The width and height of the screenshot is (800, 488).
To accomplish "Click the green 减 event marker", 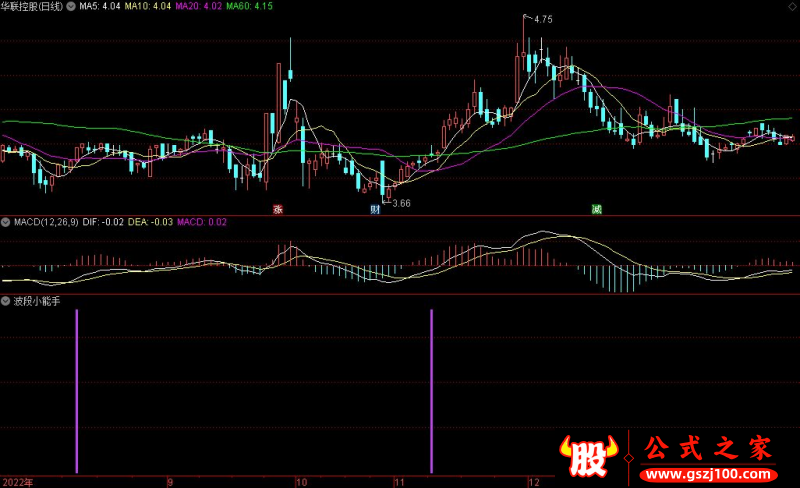I will 597,209.
